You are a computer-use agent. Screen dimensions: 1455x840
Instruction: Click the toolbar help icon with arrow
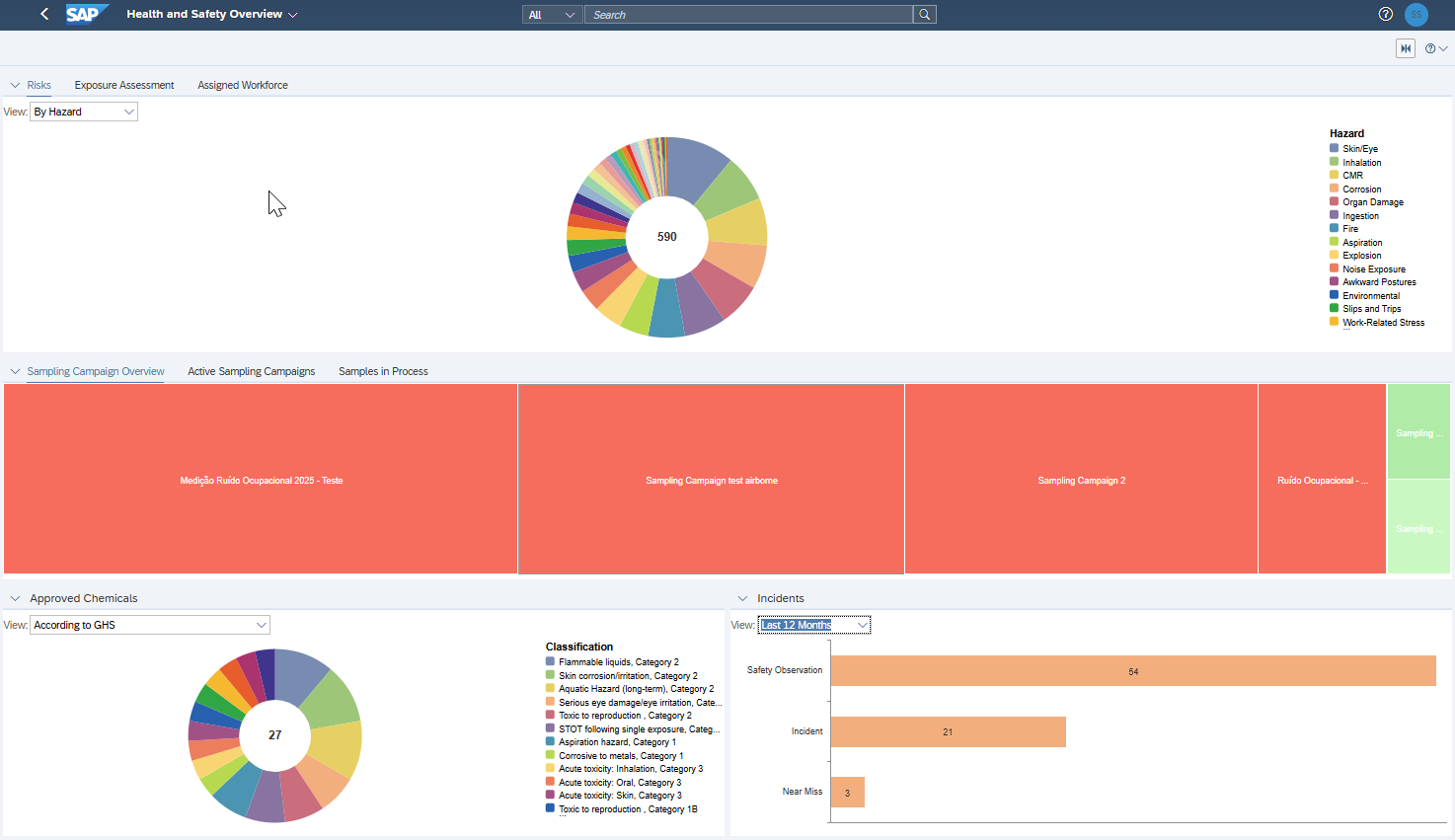tap(1435, 48)
